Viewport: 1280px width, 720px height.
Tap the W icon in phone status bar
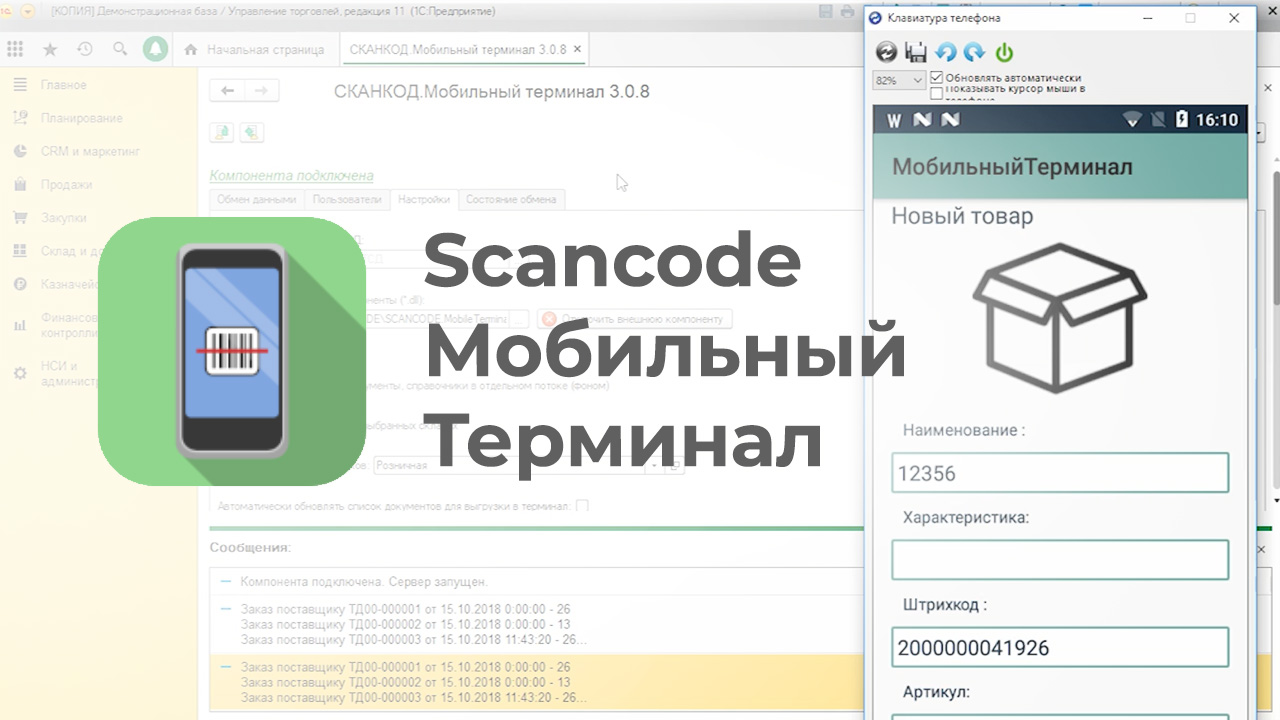[x=894, y=120]
